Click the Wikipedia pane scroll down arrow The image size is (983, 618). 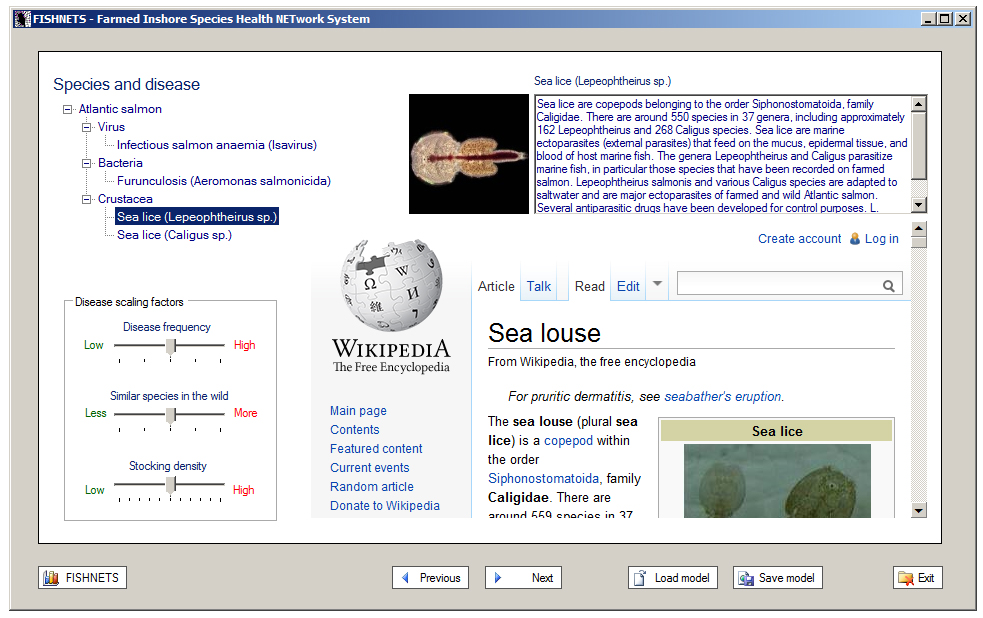pyautogui.click(x=918, y=510)
